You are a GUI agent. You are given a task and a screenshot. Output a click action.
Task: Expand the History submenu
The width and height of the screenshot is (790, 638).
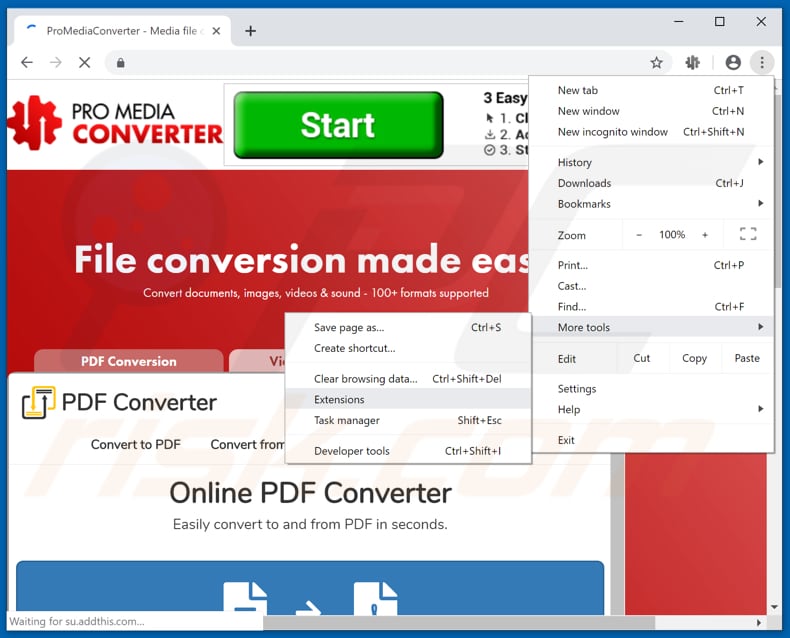(x=651, y=163)
